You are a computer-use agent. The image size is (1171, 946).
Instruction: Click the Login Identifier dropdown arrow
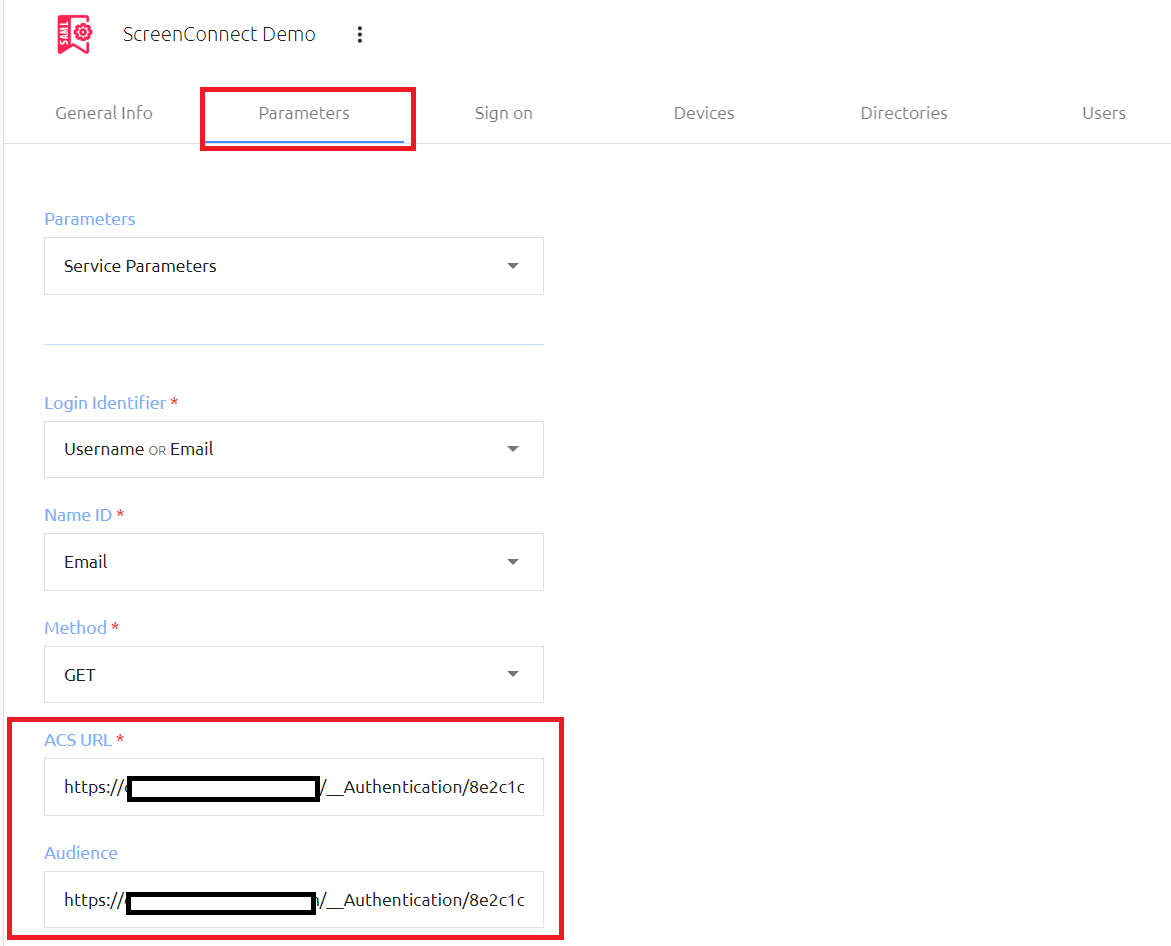[x=513, y=449]
